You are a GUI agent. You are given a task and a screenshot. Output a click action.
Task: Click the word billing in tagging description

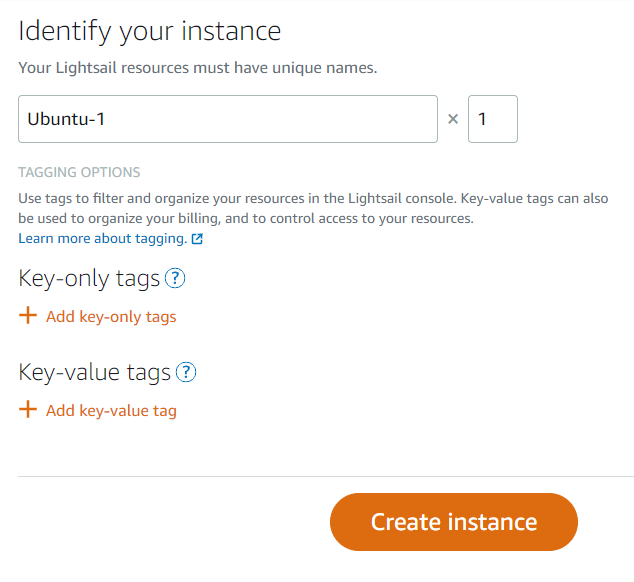[194, 218]
